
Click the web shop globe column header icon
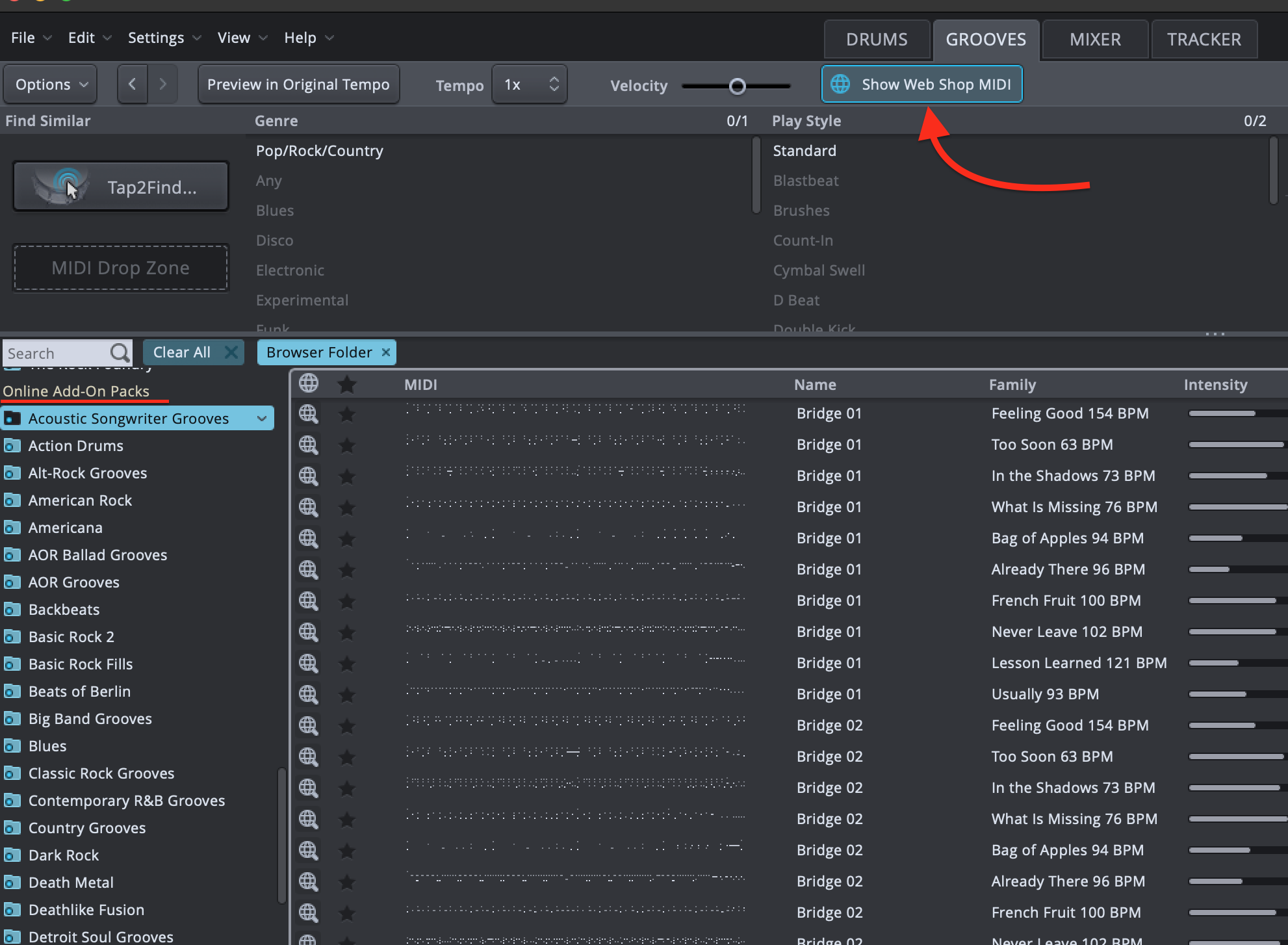tap(309, 383)
